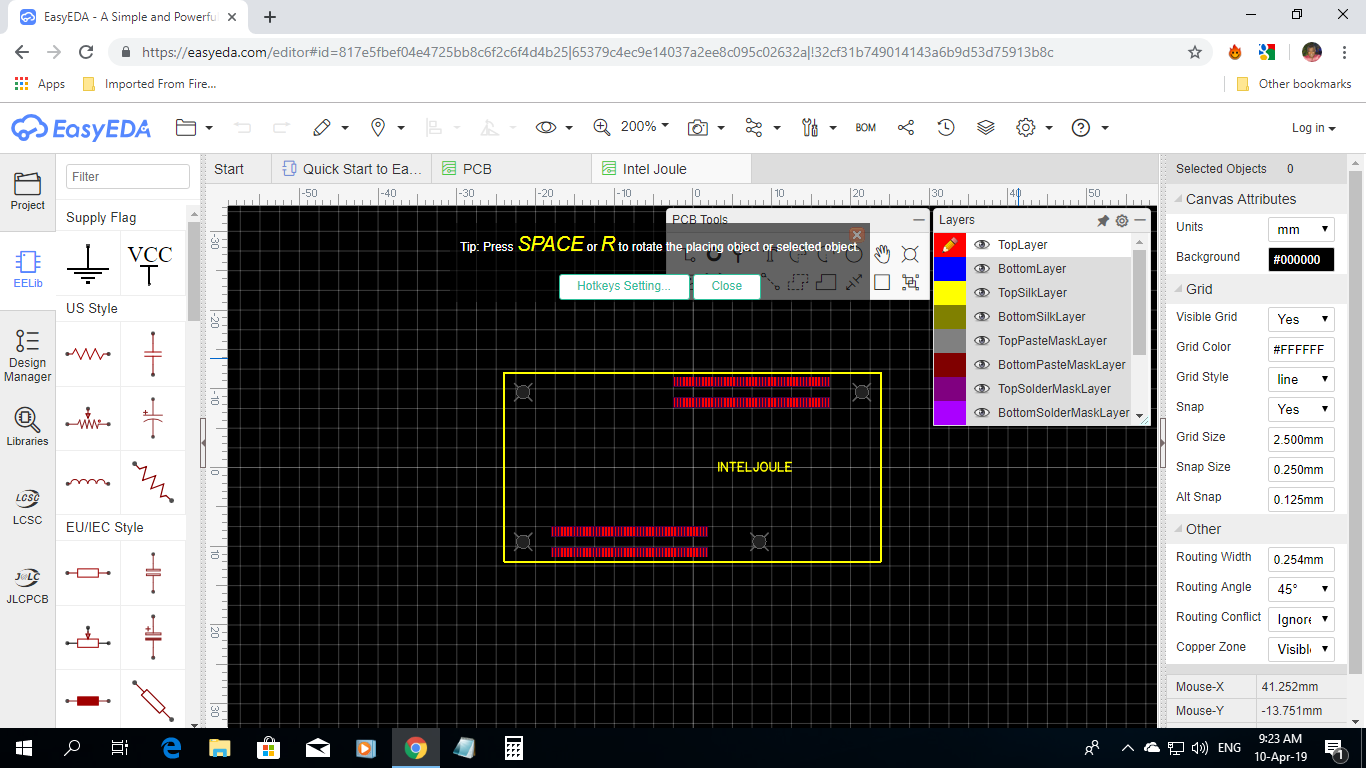Open the Units dropdown showing mm

click(x=1301, y=229)
